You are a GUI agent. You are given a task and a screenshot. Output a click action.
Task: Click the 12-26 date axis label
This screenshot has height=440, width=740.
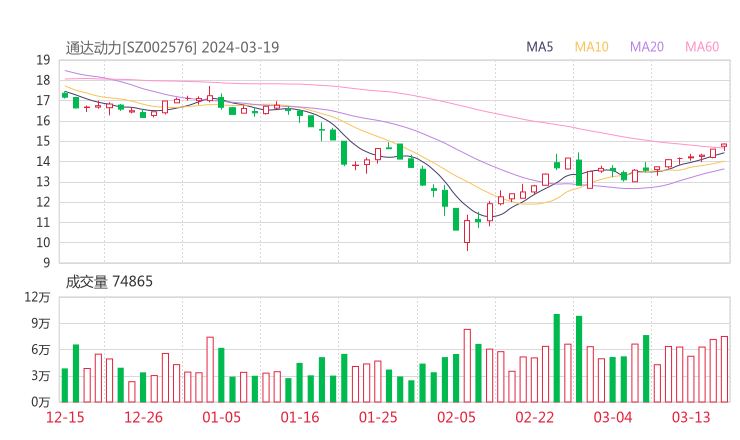[143, 417]
